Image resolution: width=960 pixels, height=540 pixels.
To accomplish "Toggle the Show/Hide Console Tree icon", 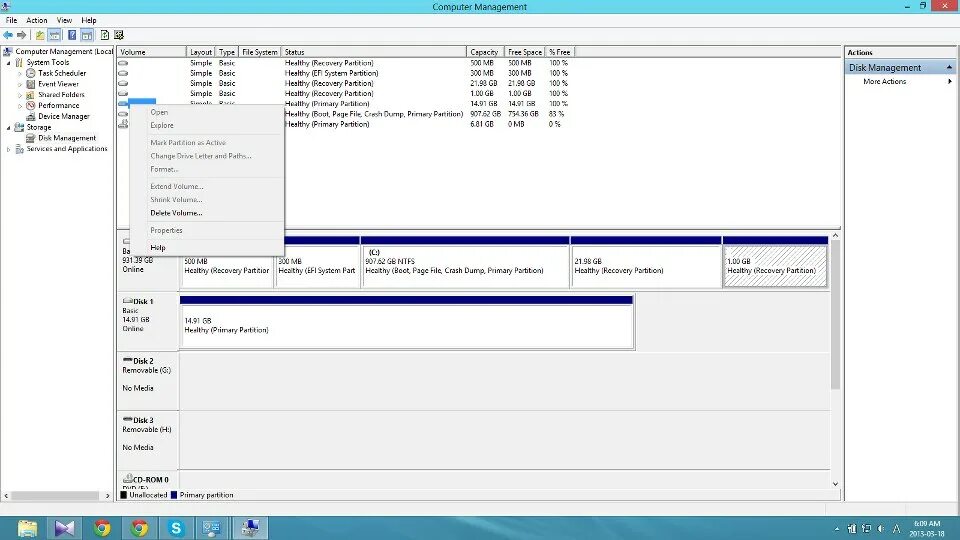I will pyautogui.click(x=54, y=35).
